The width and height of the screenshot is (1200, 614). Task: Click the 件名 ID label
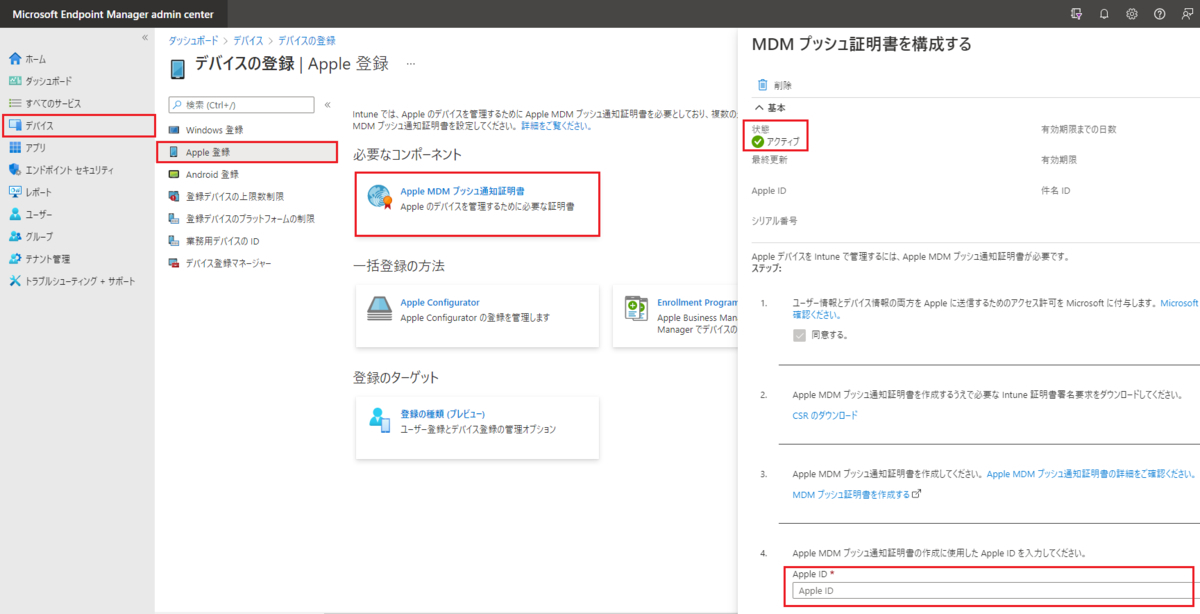pyautogui.click(x=1056, y=189)
